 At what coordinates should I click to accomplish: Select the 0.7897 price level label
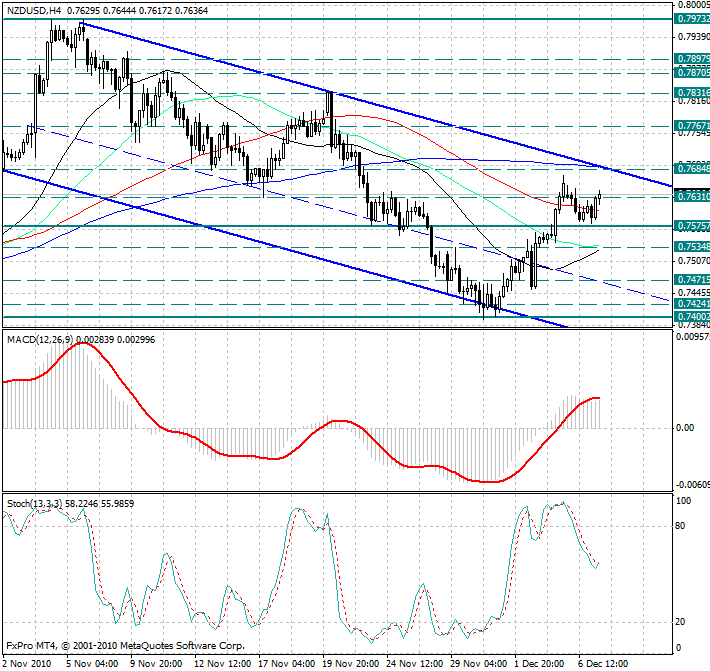(x=692, y=59)
